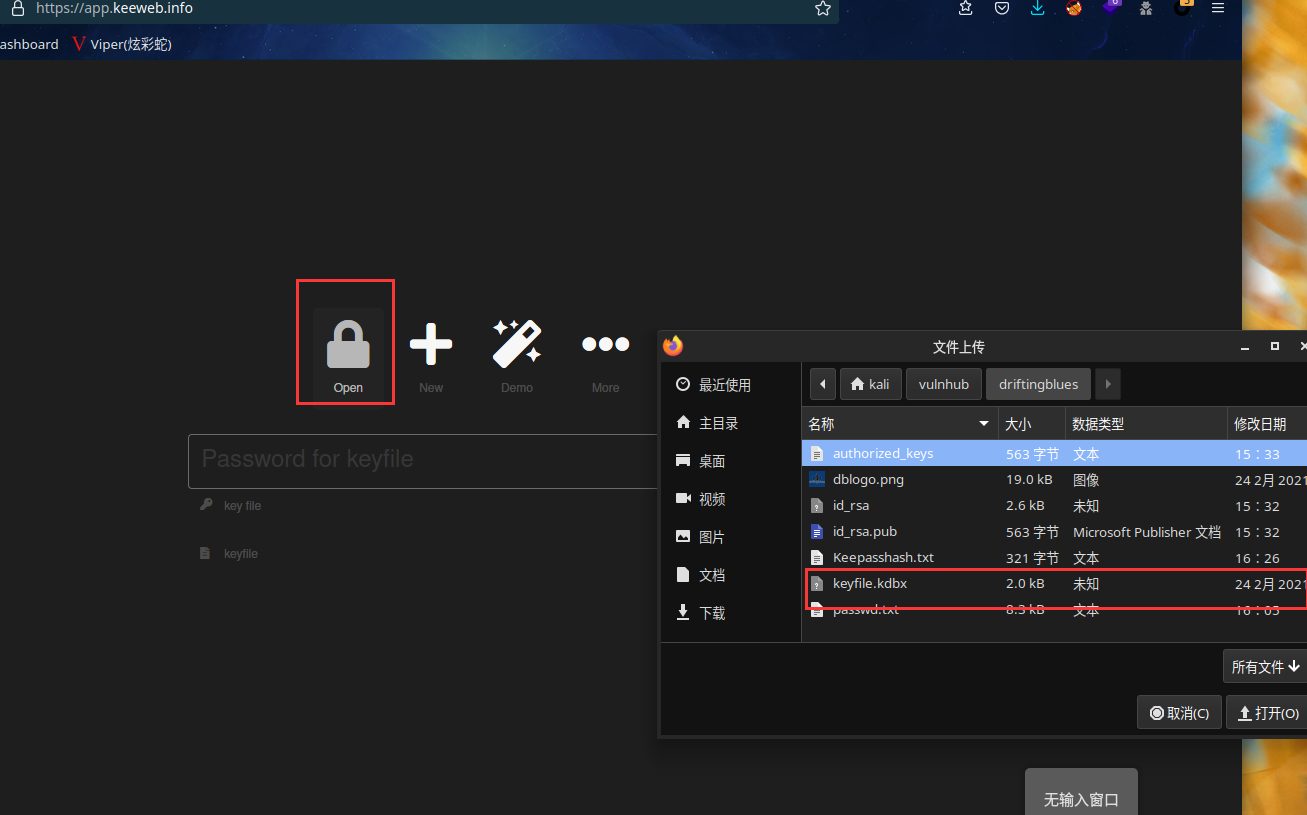Click the path bar left arrow
This screenshot has width=1307, height=815.
click(822, 384)
